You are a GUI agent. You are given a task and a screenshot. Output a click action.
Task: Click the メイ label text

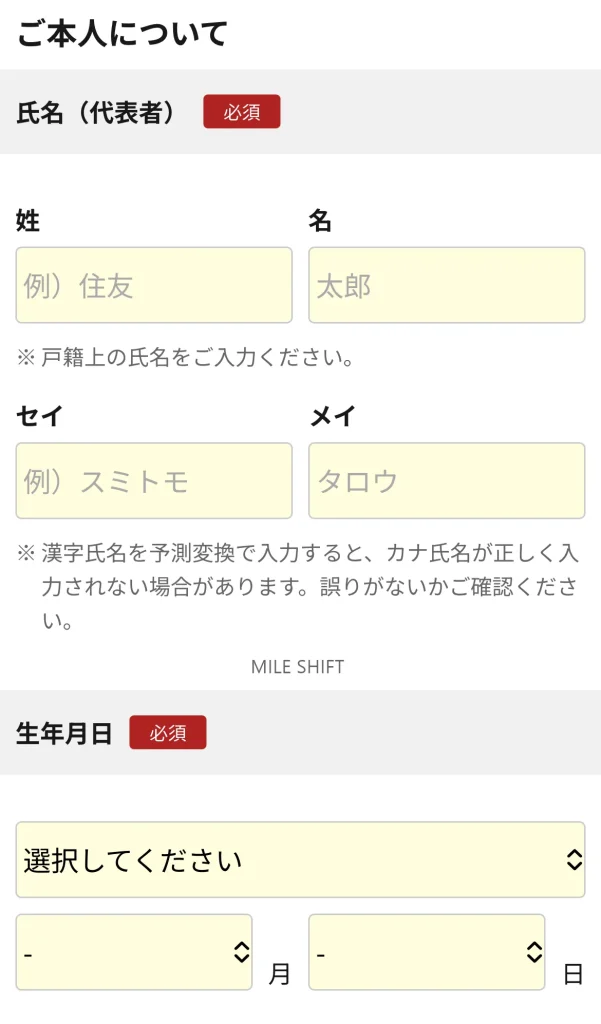click(x=332, y=417)
